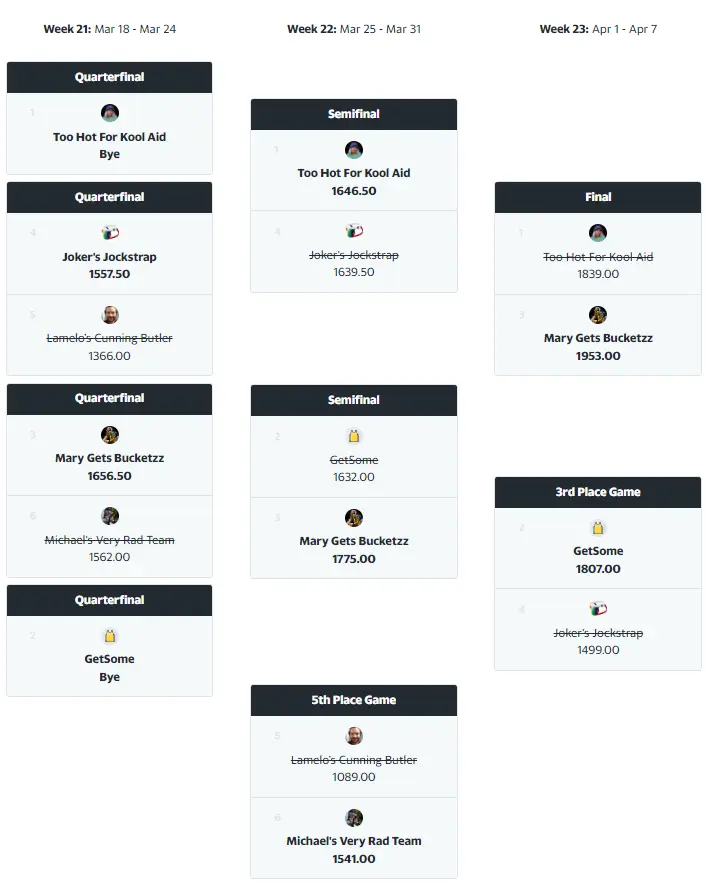The width and height of the screenshot is (706, 883).
Task: Open Michael's Very Rad Team link in the Quarterfinal
Action: pyautogui.click(x=110, y=540)
